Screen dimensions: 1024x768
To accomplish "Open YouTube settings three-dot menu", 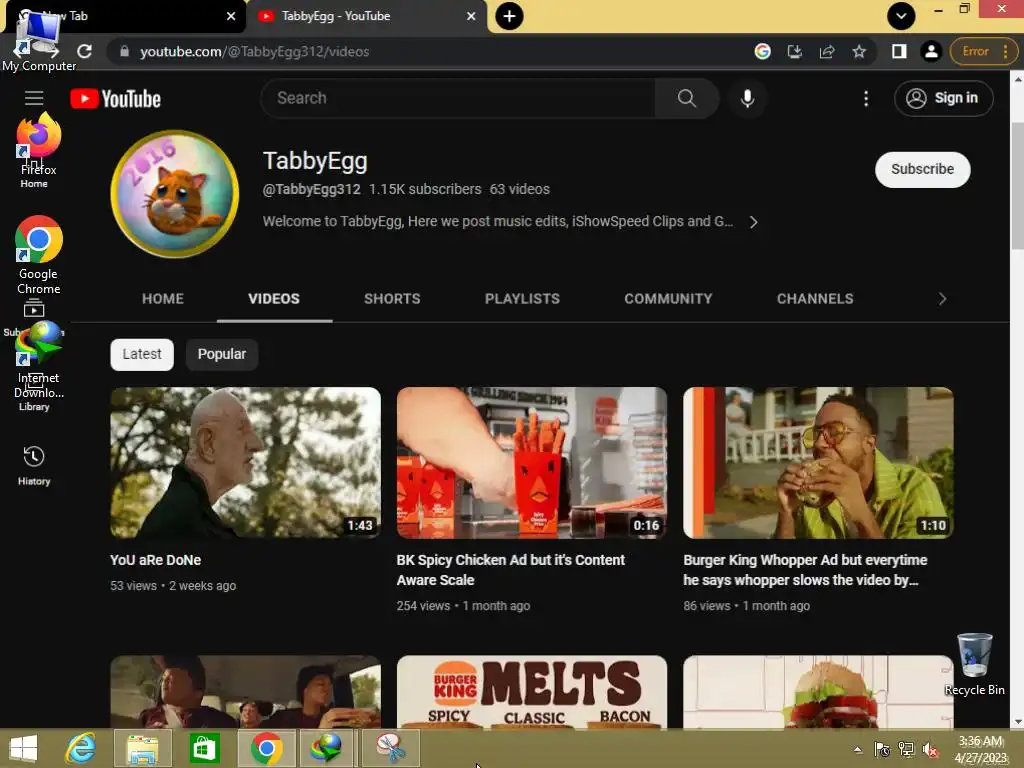I will pos(866,99).
